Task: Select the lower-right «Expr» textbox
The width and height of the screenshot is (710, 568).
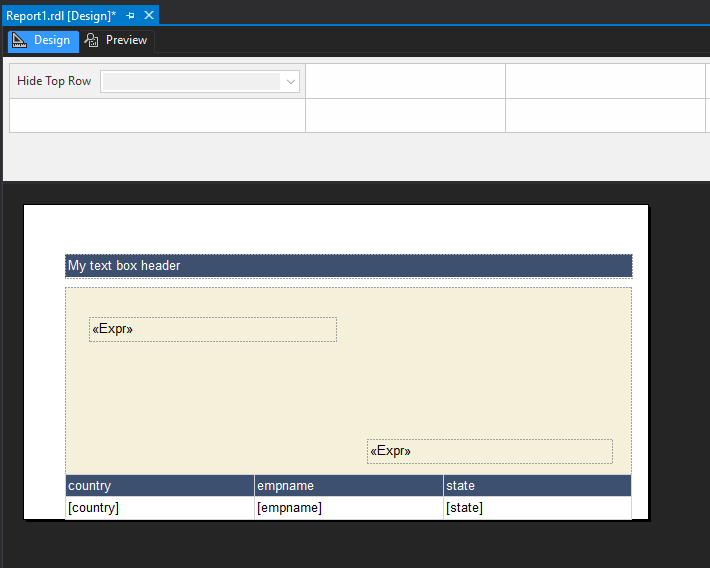Action: click(490, 451)
